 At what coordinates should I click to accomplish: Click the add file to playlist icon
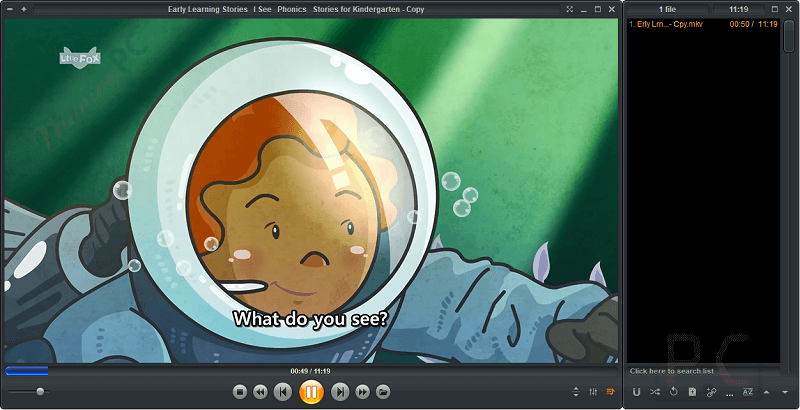click(692, 392)
